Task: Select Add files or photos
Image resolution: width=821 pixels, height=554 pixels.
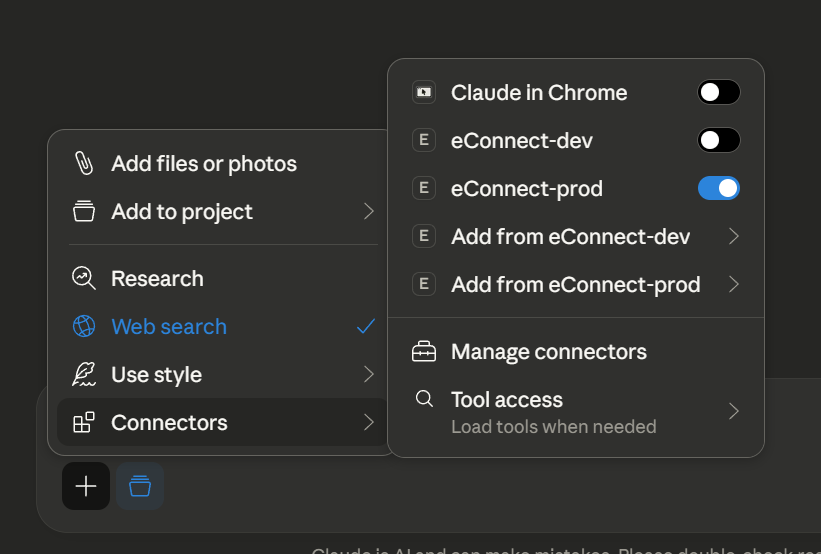Action: 223,163
